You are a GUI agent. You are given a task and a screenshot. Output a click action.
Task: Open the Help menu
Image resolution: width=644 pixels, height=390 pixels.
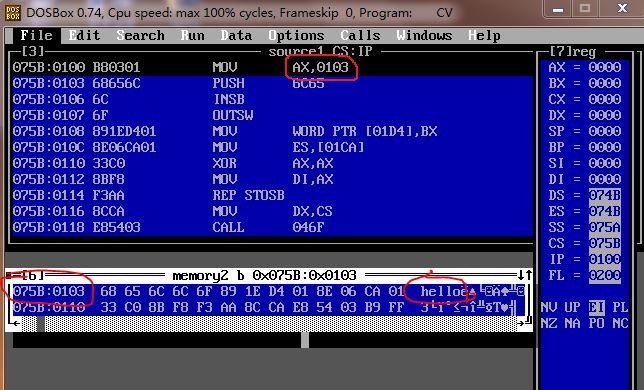coord(485,35)
